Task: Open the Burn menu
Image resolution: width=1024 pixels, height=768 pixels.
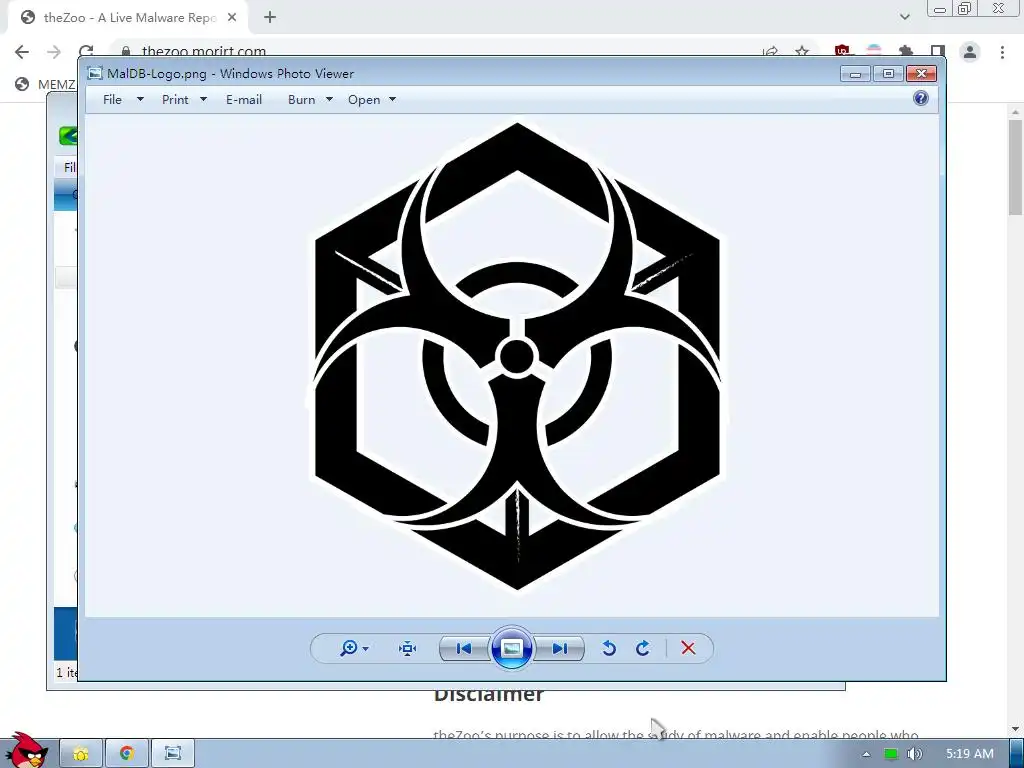Action: point(301,99)
